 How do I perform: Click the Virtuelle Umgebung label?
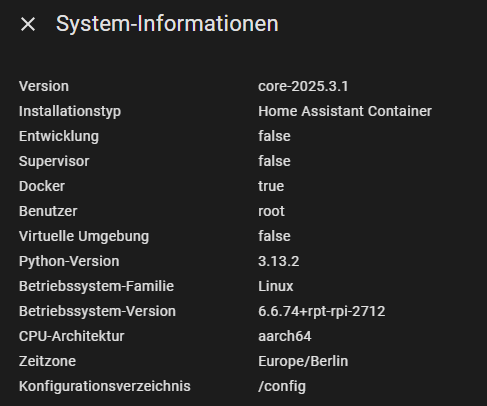tap(84, 237)
